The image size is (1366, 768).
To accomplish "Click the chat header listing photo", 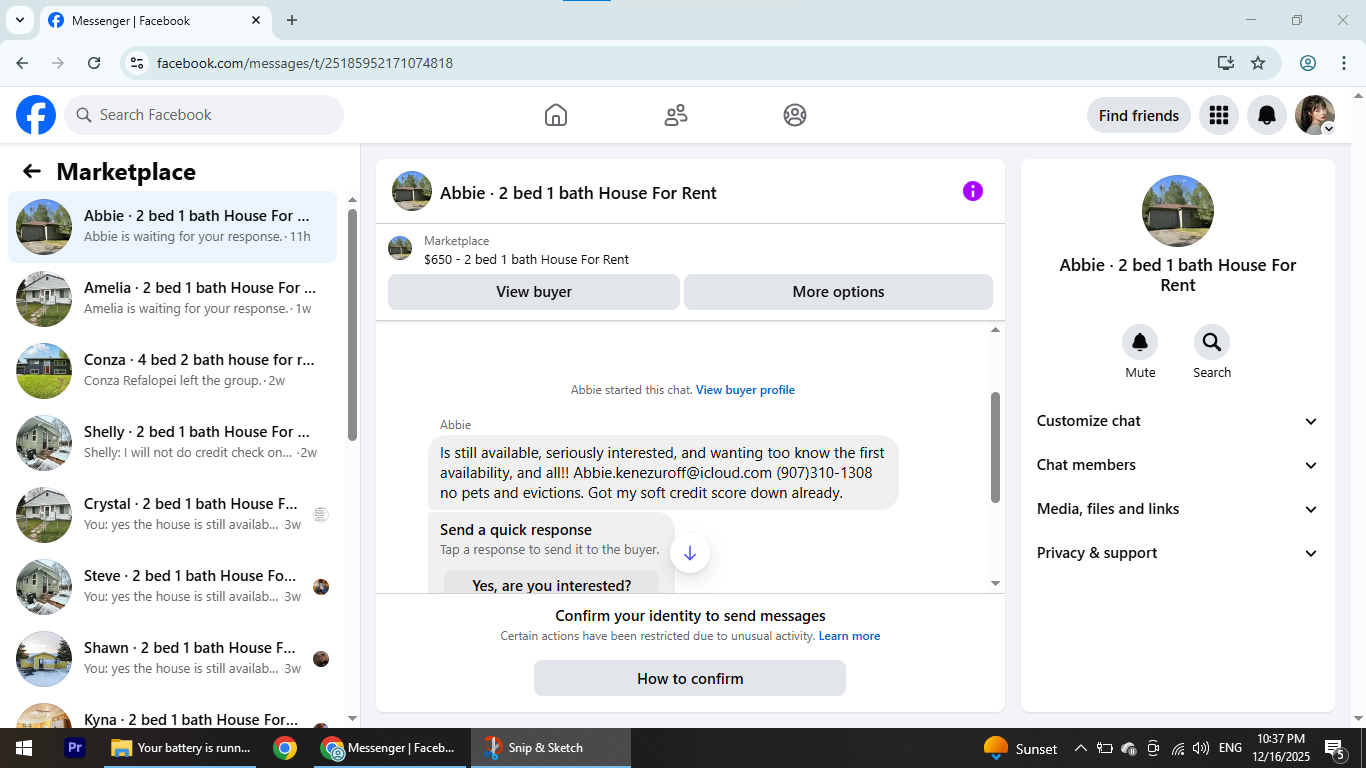I will point(412,191).
